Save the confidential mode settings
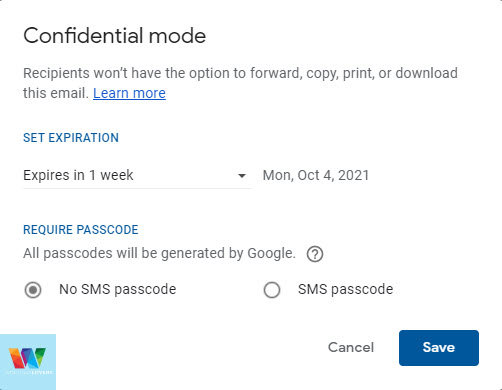Image resolution: width=502 pixels, height=390 pixels. 439,348
